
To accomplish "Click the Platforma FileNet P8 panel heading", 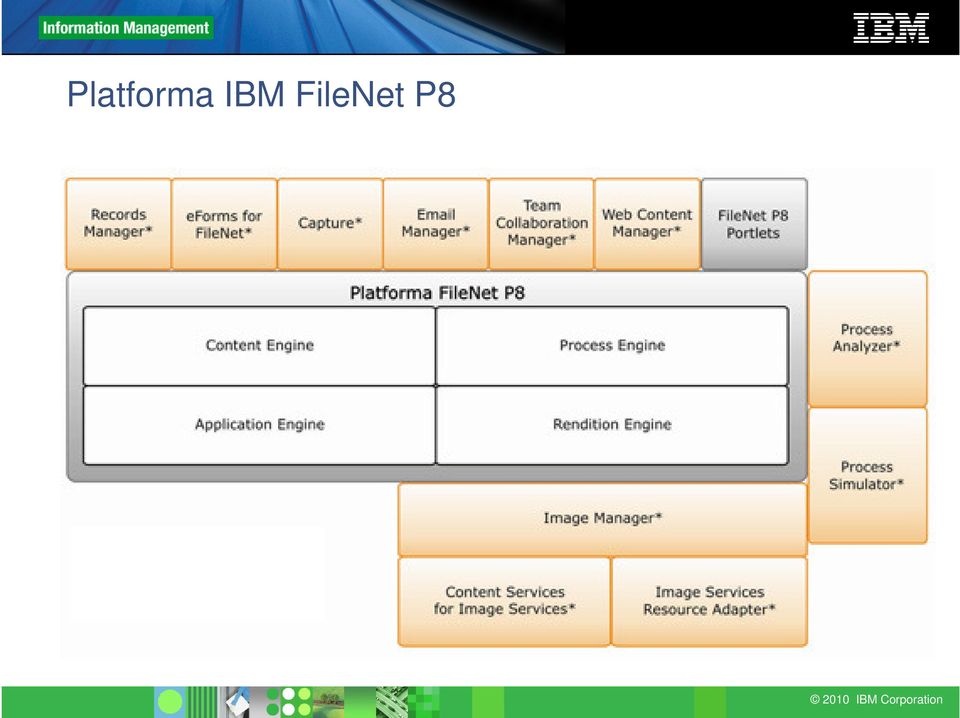I will pyautogui.click(x=437, y=293).
